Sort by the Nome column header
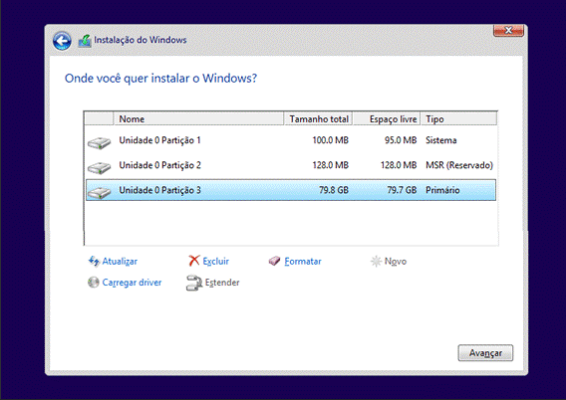The image size is (566, 400). [x=199, y=119]
